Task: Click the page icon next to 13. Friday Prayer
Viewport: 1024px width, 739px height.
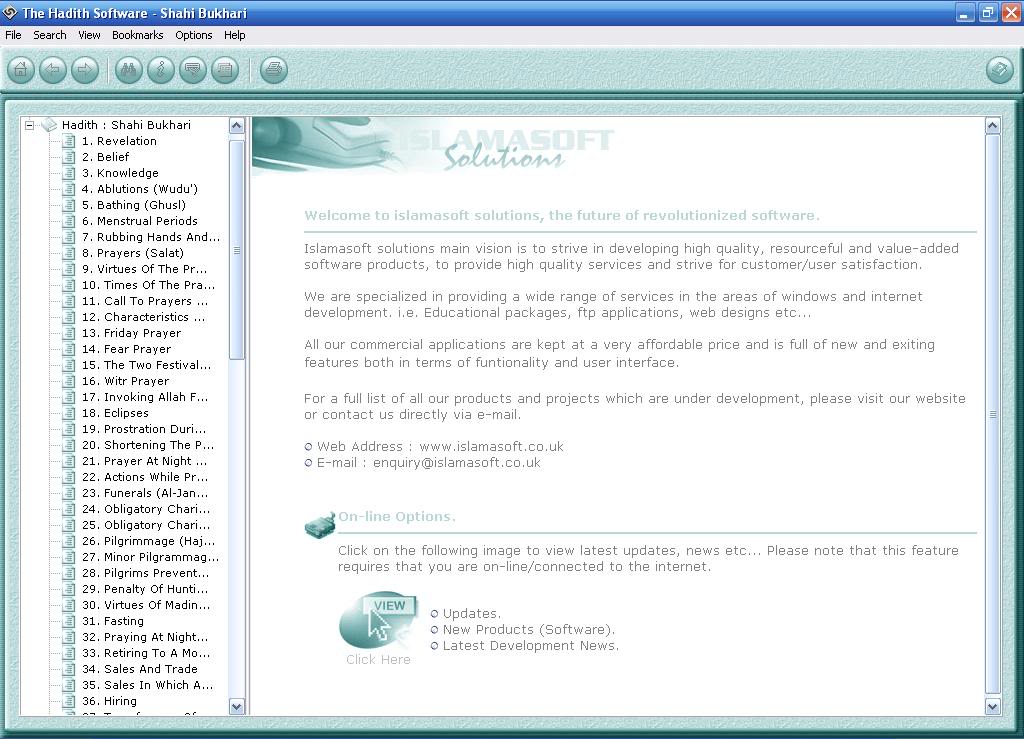Action: (69, 333)
